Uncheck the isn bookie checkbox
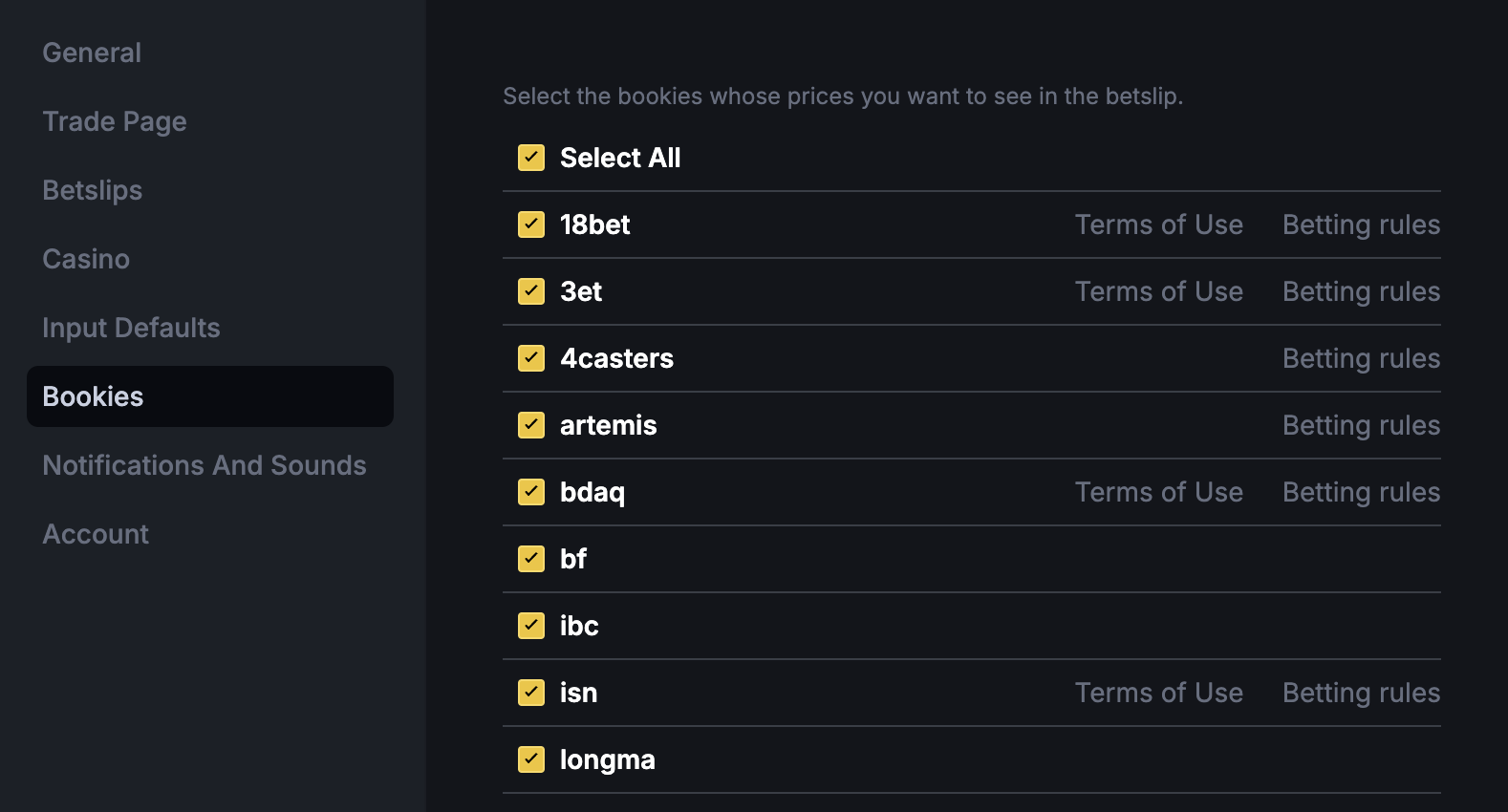Screen dimensions: 1508x812 tap(531, 693)
